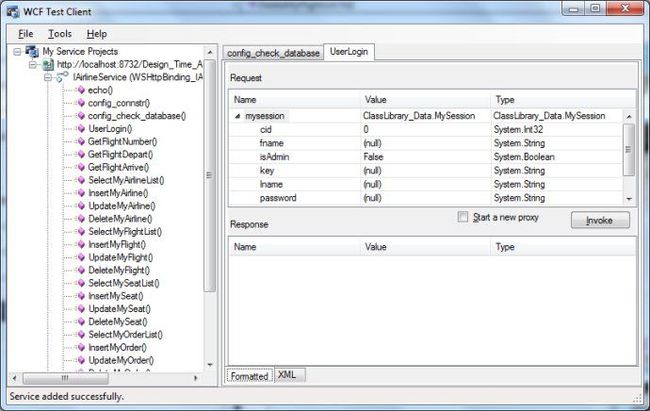Click the tree vertical scrollbar thumb

coord(210,175)
